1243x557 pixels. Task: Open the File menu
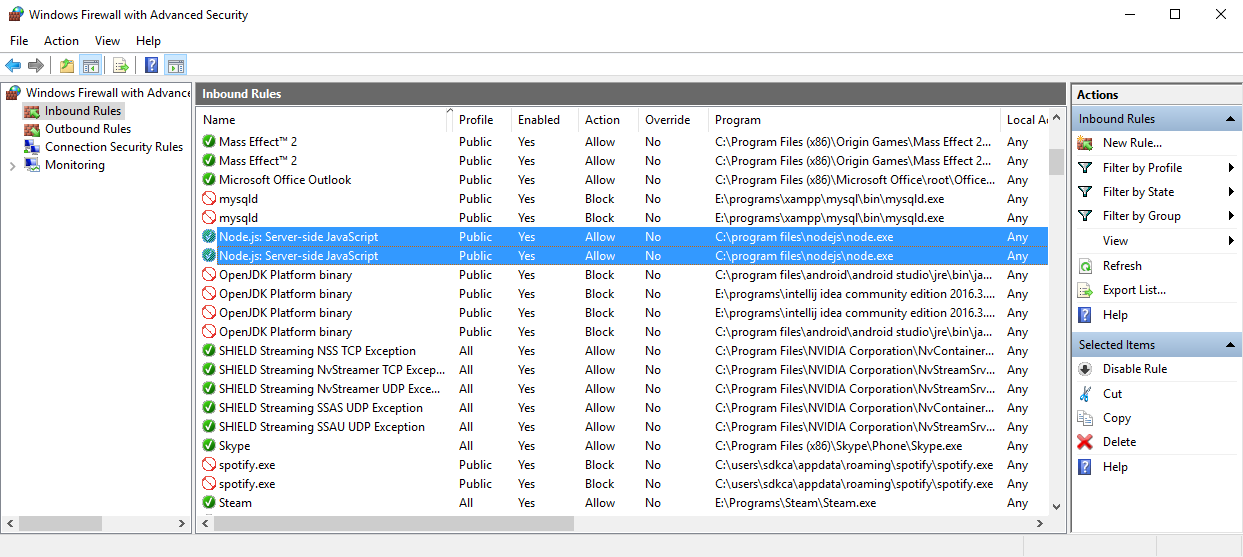click(19, 41)
